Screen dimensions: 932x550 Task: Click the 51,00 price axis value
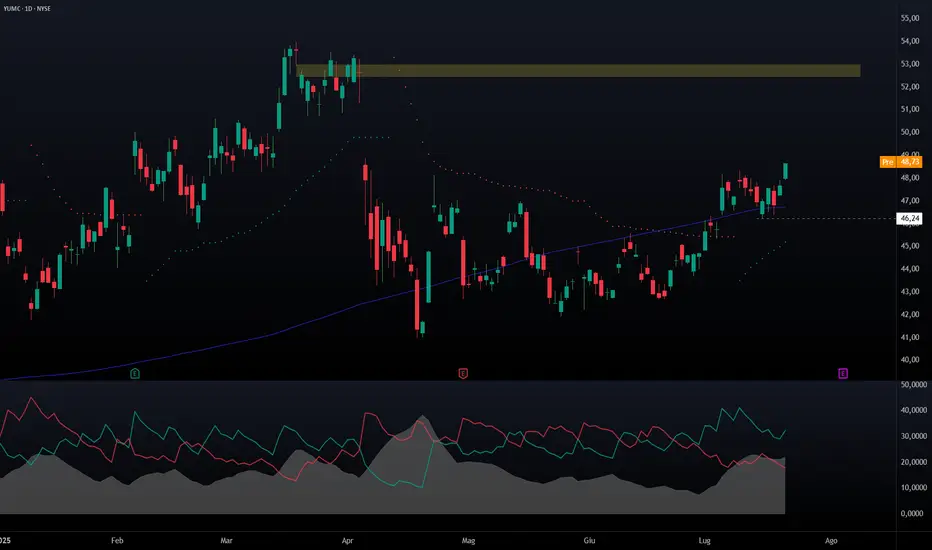[910, 109]
